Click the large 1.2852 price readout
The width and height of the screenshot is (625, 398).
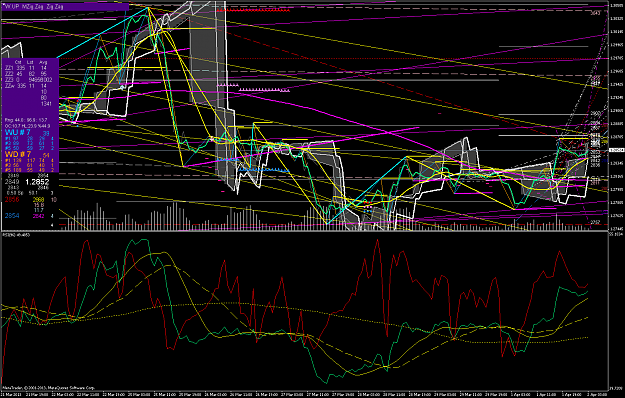pyautogui.click(x=37, y=182)
